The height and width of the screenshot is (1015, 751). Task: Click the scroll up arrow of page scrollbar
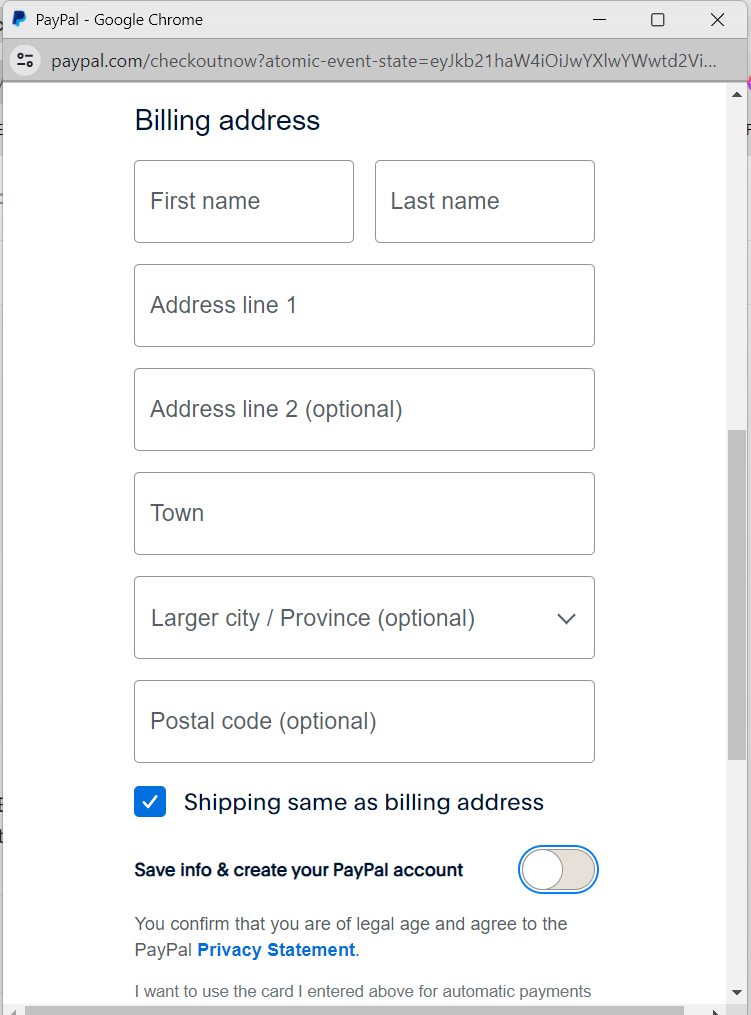tap(737, 95)
